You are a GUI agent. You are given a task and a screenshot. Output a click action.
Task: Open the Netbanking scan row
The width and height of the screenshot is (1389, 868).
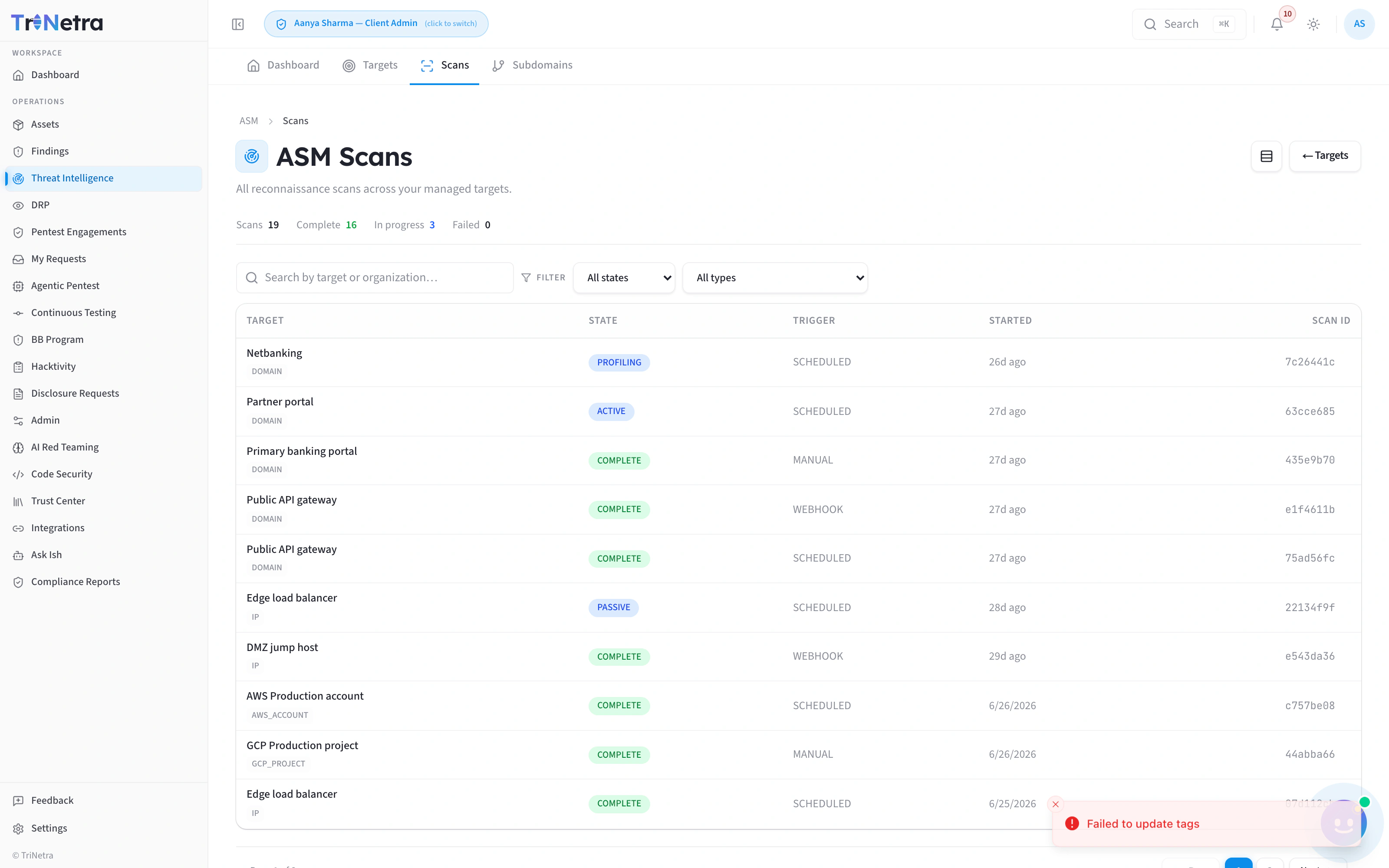[798, 362]
